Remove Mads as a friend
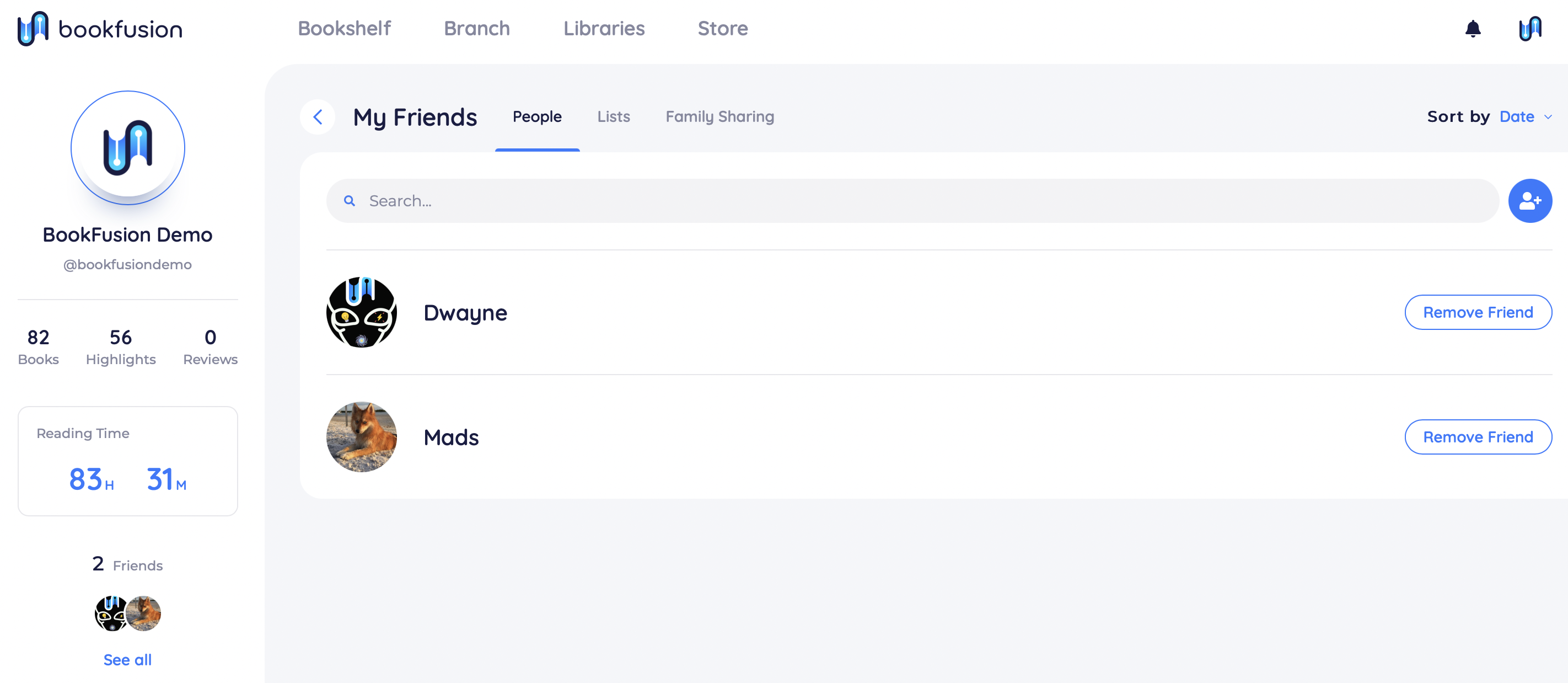Image resolution: width=1568 pixels, height=683 pixels. coord(1478,437)
